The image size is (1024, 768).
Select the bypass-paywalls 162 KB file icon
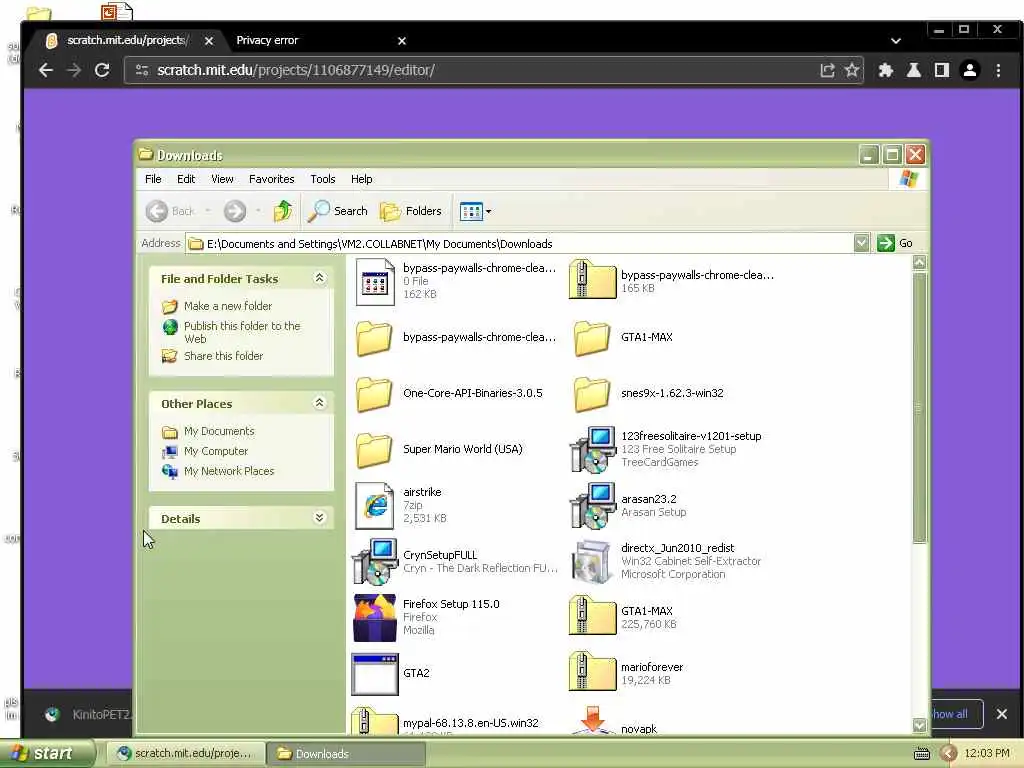[375, 282]
